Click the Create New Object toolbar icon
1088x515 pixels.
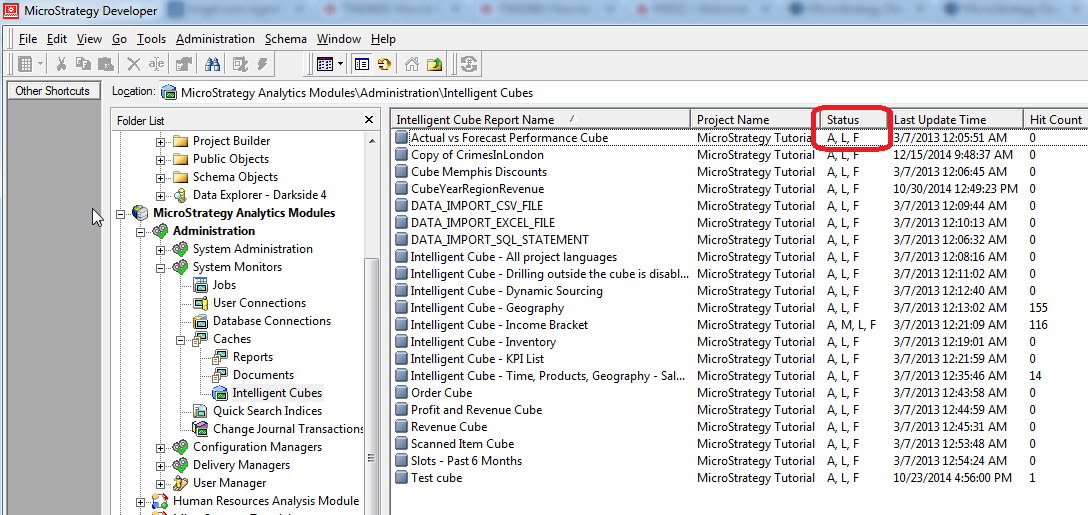(25, 64)
